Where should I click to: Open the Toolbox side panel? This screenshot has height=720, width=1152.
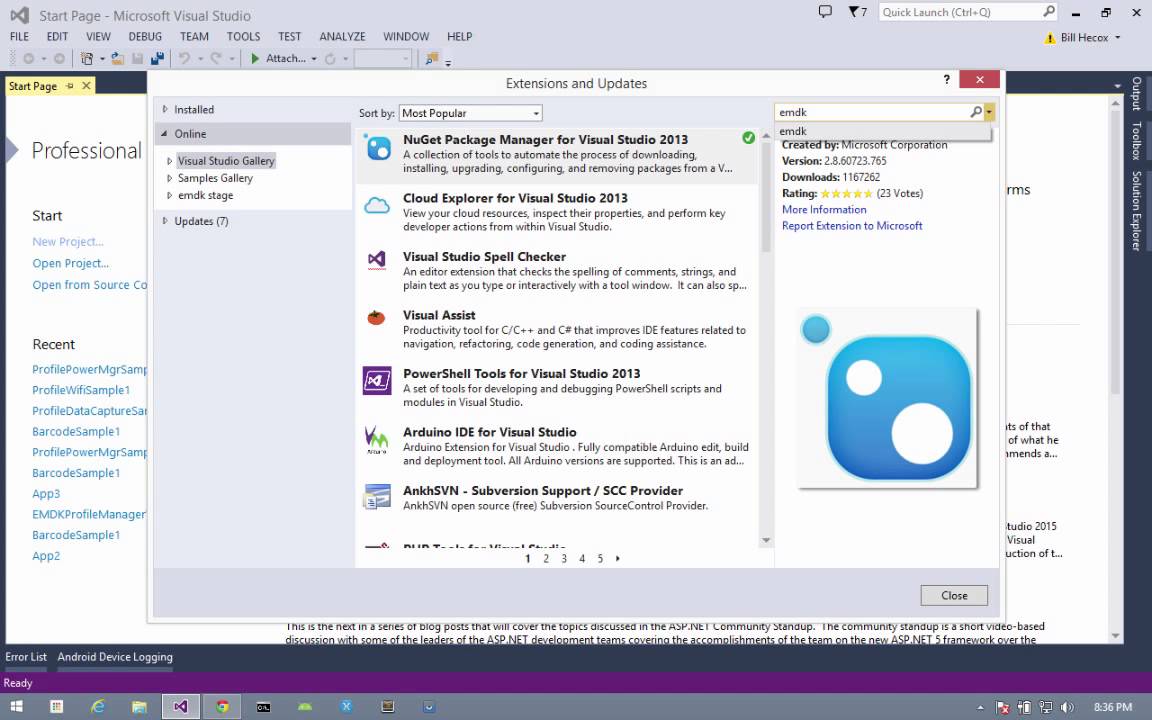tap(1137, 140)
